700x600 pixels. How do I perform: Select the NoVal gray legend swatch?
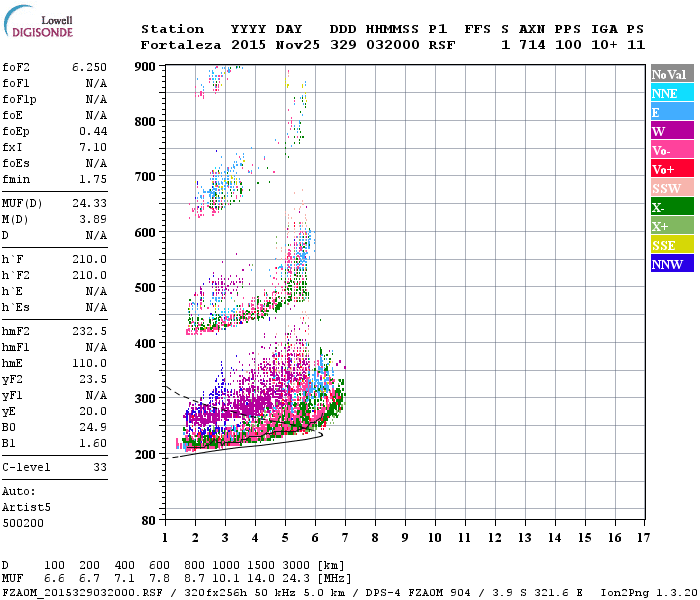tap(671, 74)
